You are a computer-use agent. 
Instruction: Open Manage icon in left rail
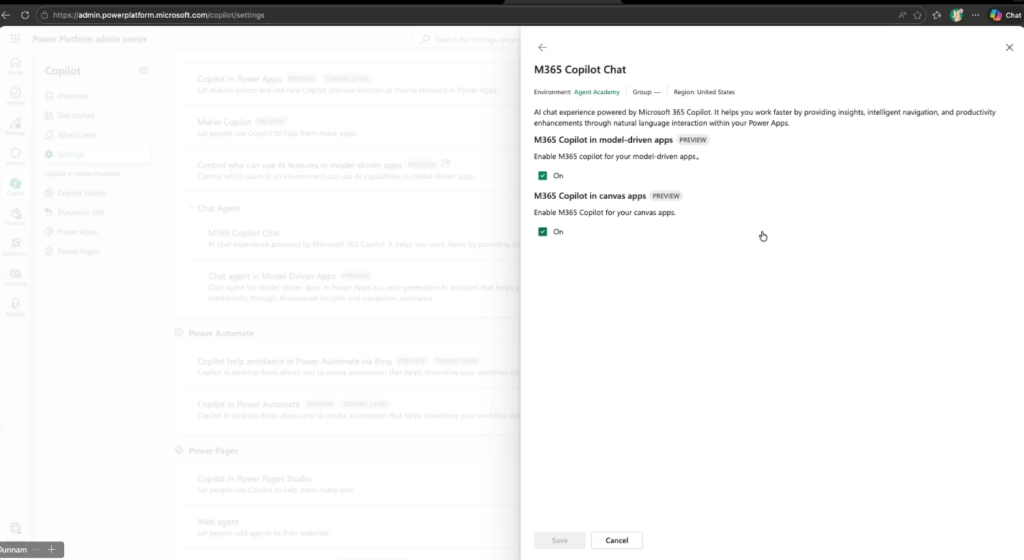point(15,126)
